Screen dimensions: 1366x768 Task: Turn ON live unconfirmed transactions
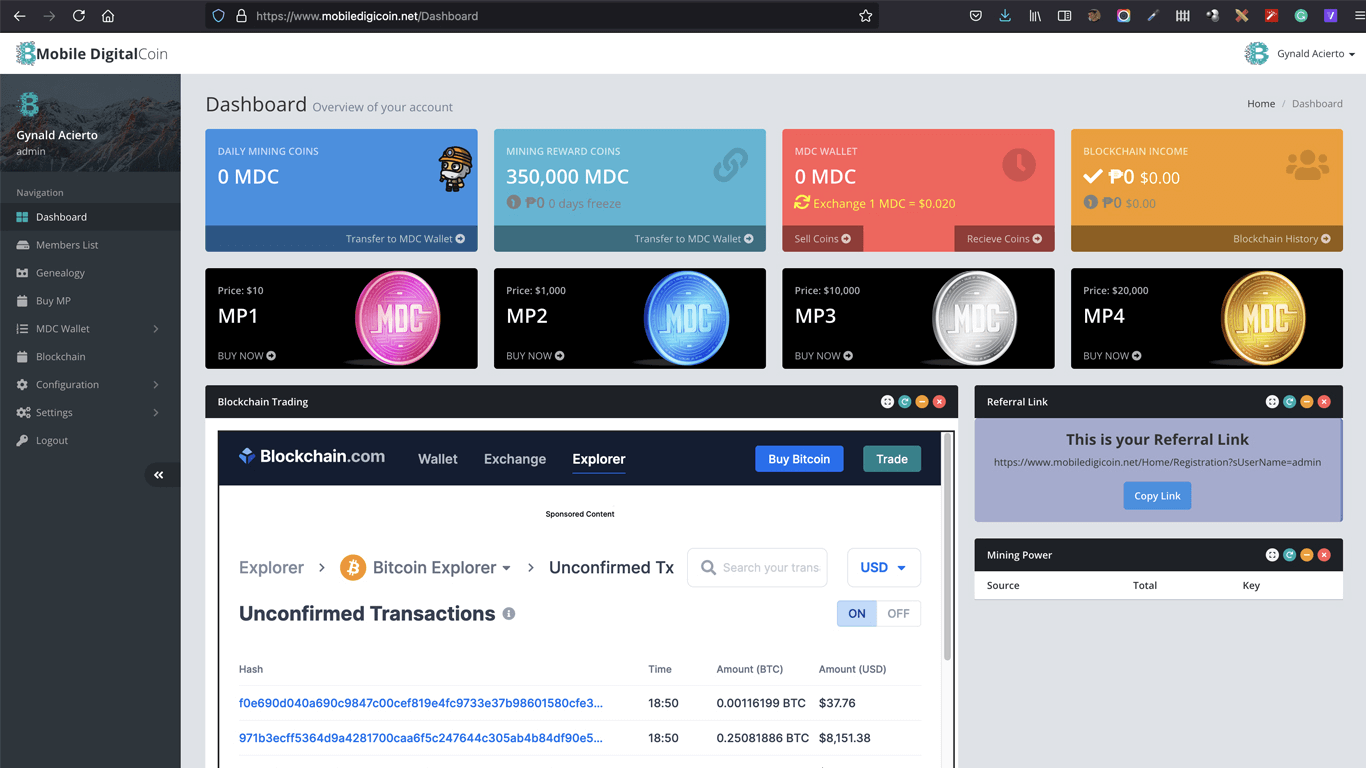857,614
